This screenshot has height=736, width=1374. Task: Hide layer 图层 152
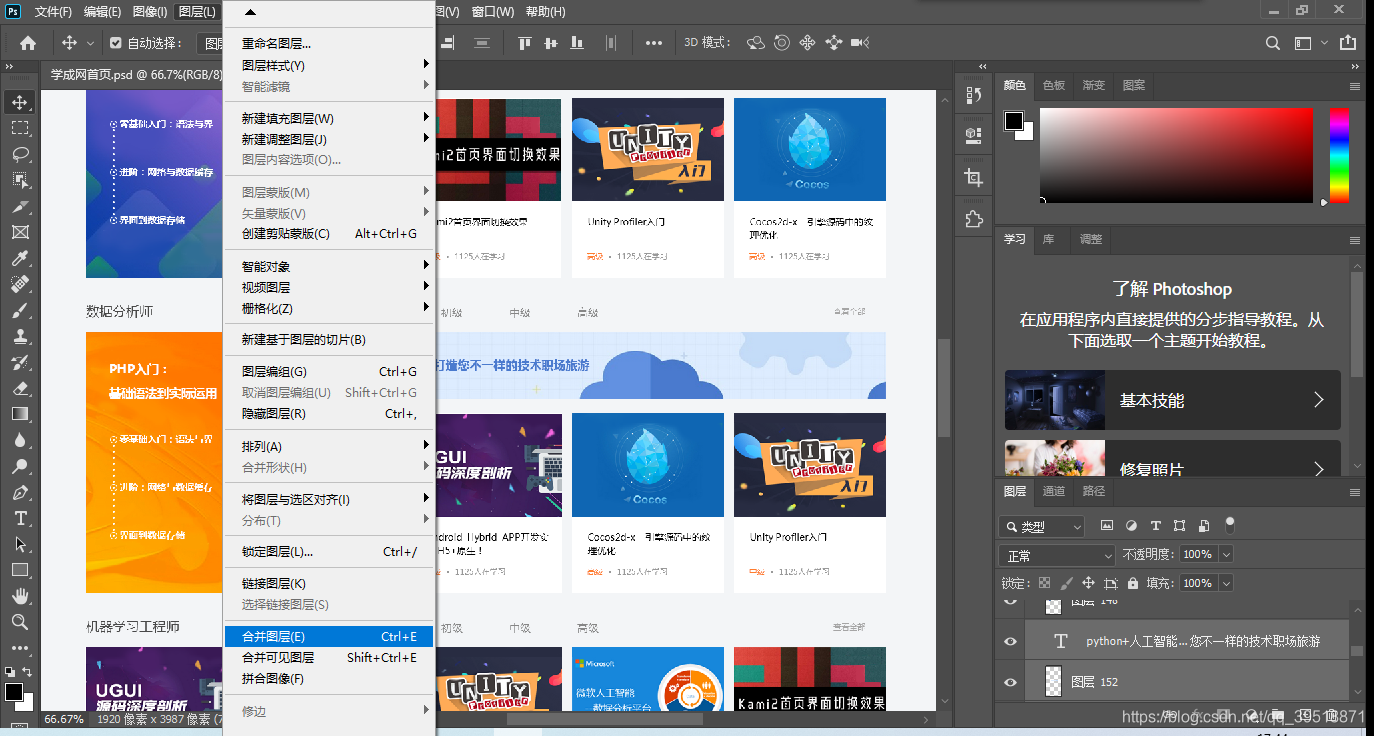point(1010,682)
